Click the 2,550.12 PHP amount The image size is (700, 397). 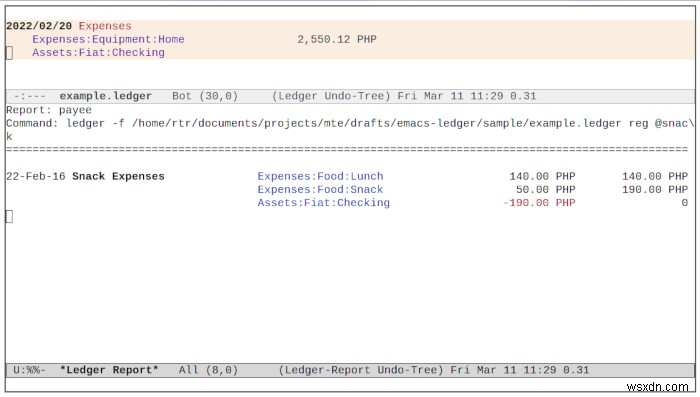click(337, 39)
